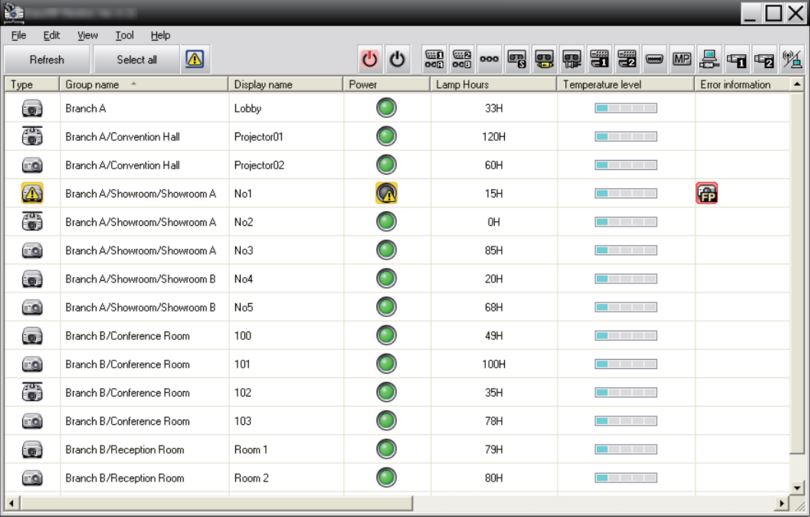Click the black power-off toolbar icon
Screen dimensions: 810x517
[397, 60]
